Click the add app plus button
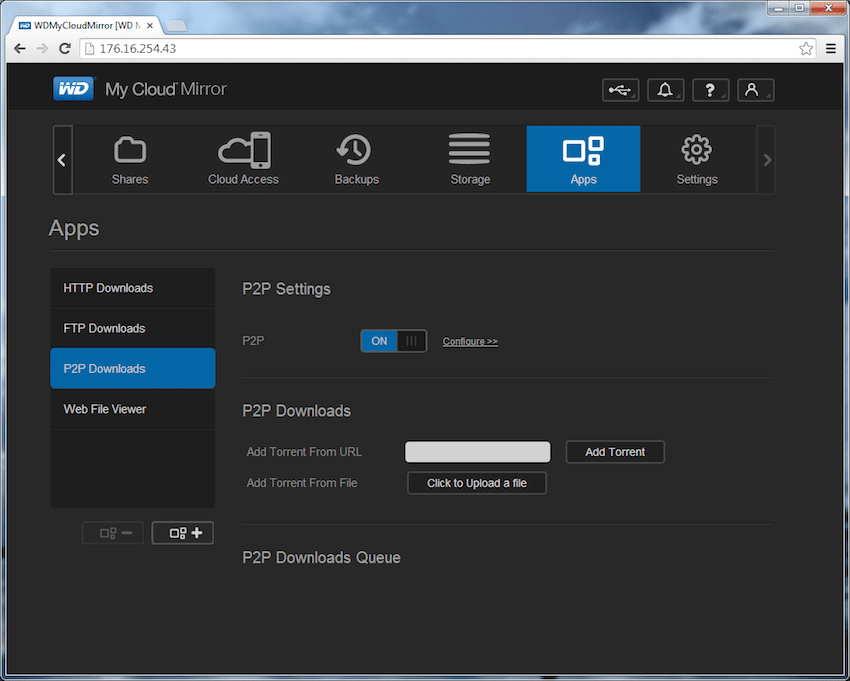850x681 pixels. (x=183, y=533)
